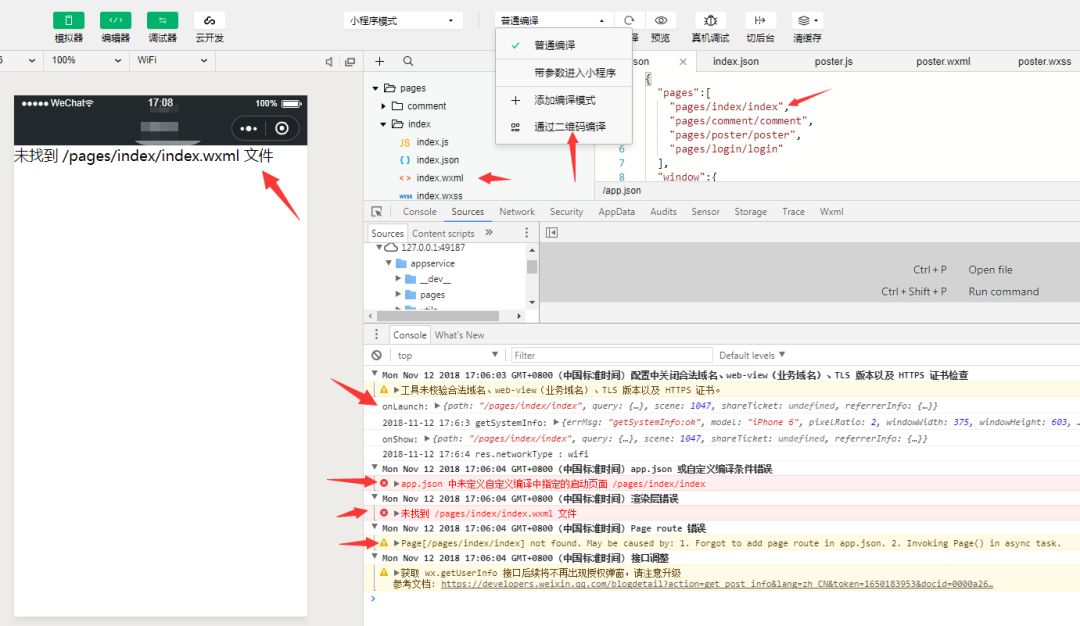1080x626 pixels.
Task: Open the developers.weixin.qq.com doc link
Action: [717, 584]
